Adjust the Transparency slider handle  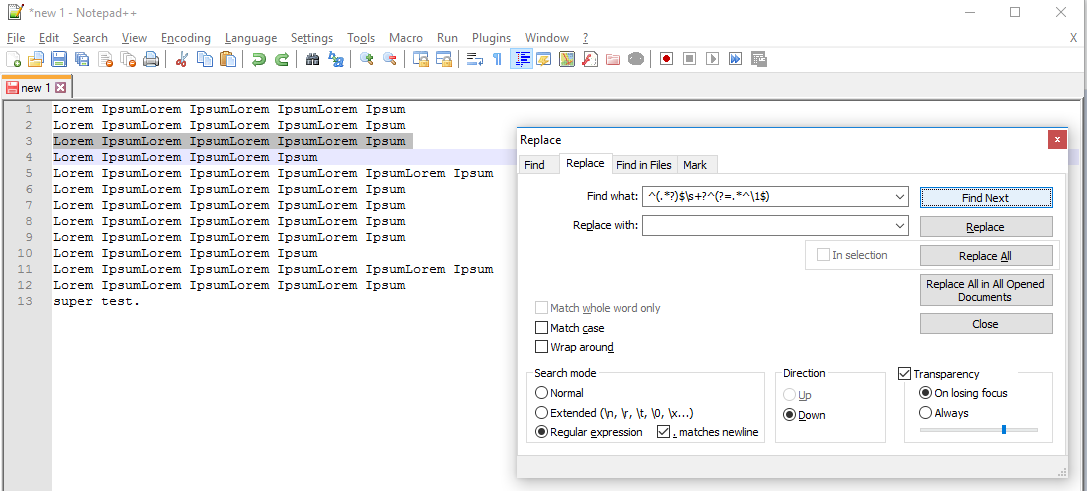[1003, 429]
